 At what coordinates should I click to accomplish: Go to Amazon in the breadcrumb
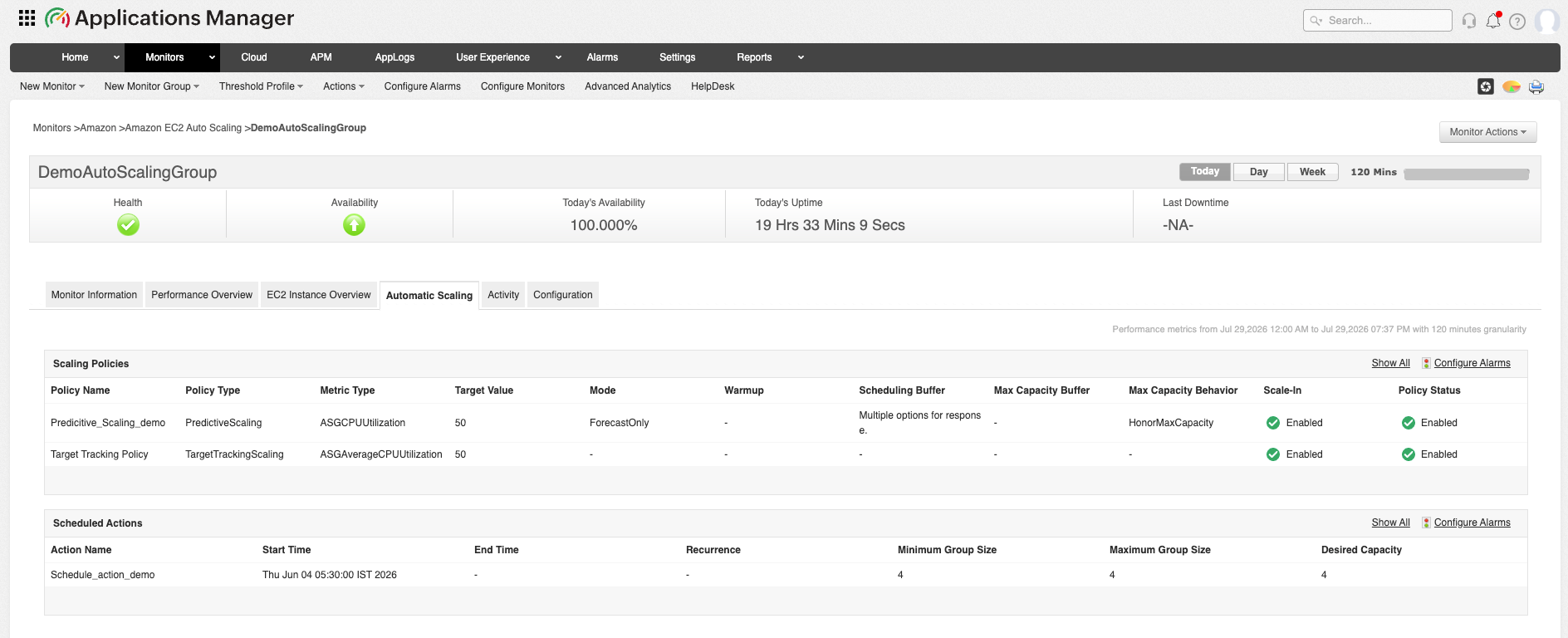[98, 128]
